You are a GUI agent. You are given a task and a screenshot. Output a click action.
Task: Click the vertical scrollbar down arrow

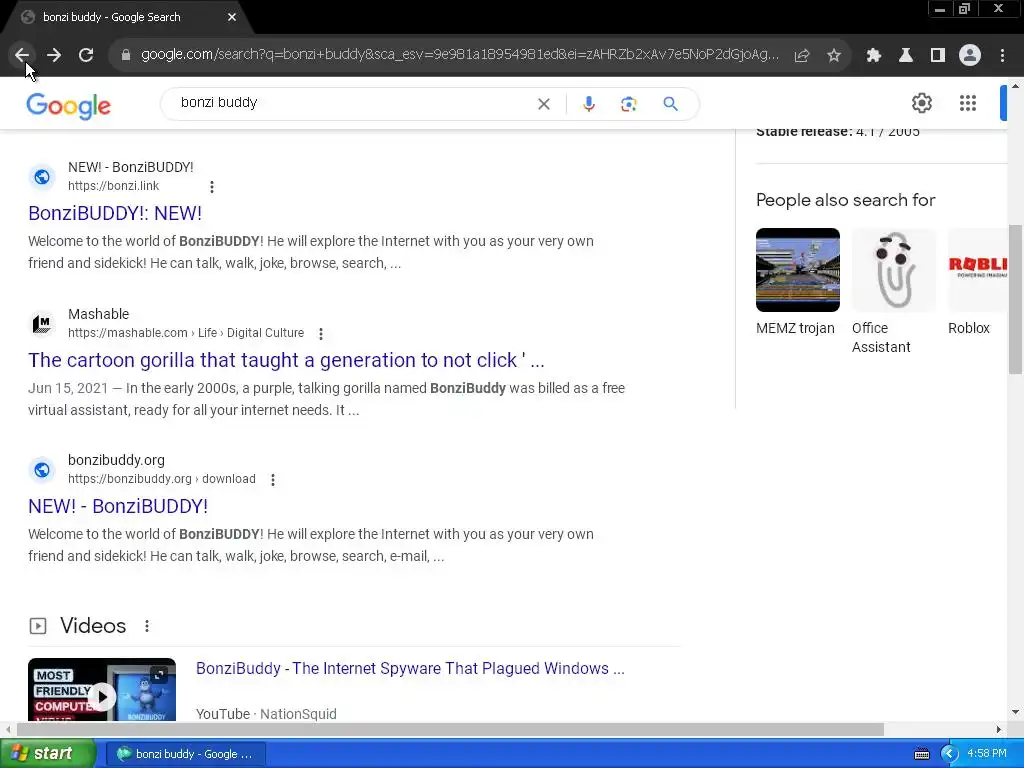pyautogui.click(x=1016, y=712)
